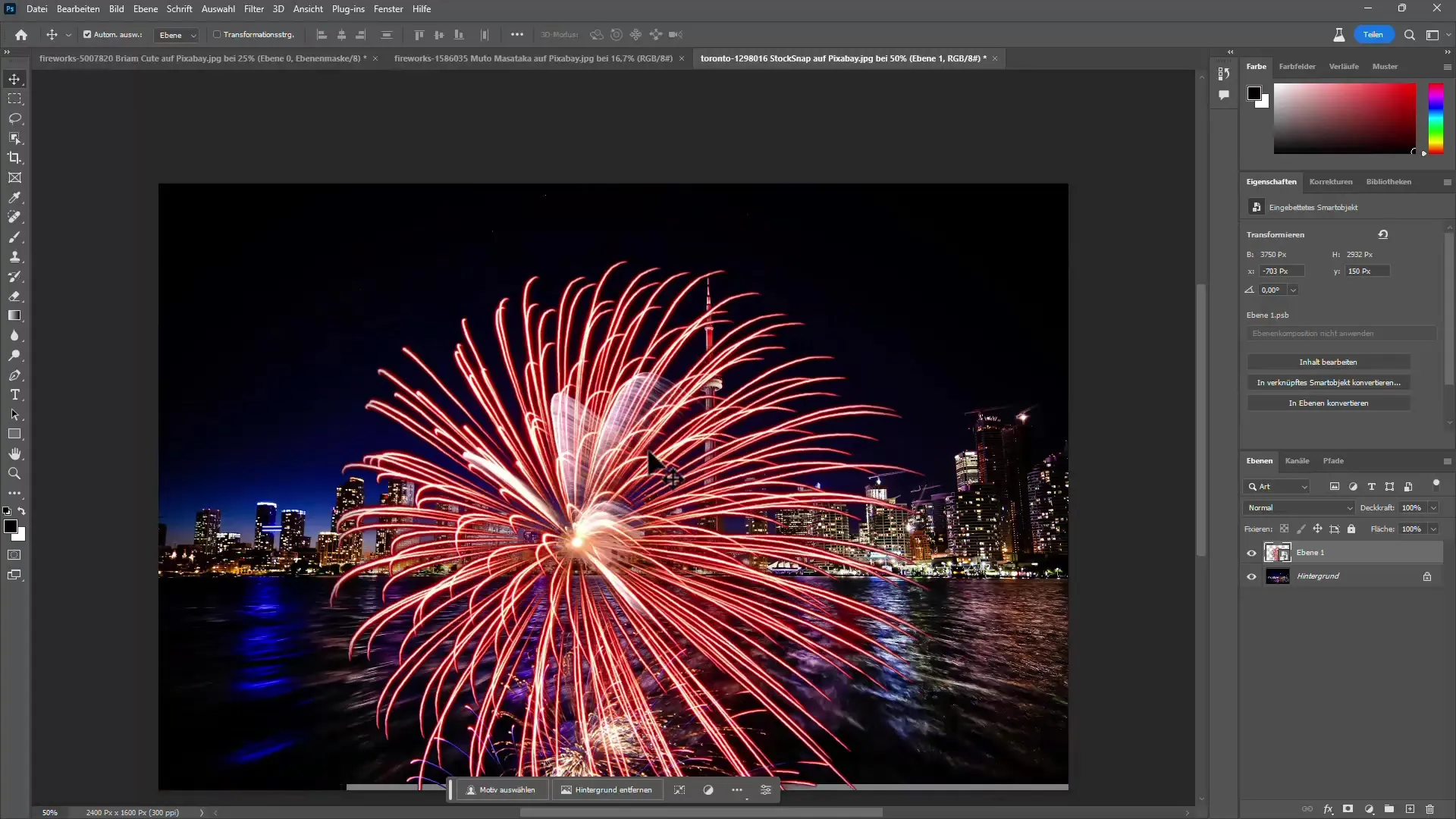Image resolution: width=1456 pixels, height=819 pixels.
Task: Select the Zoom tool
Action: [14, 474]
